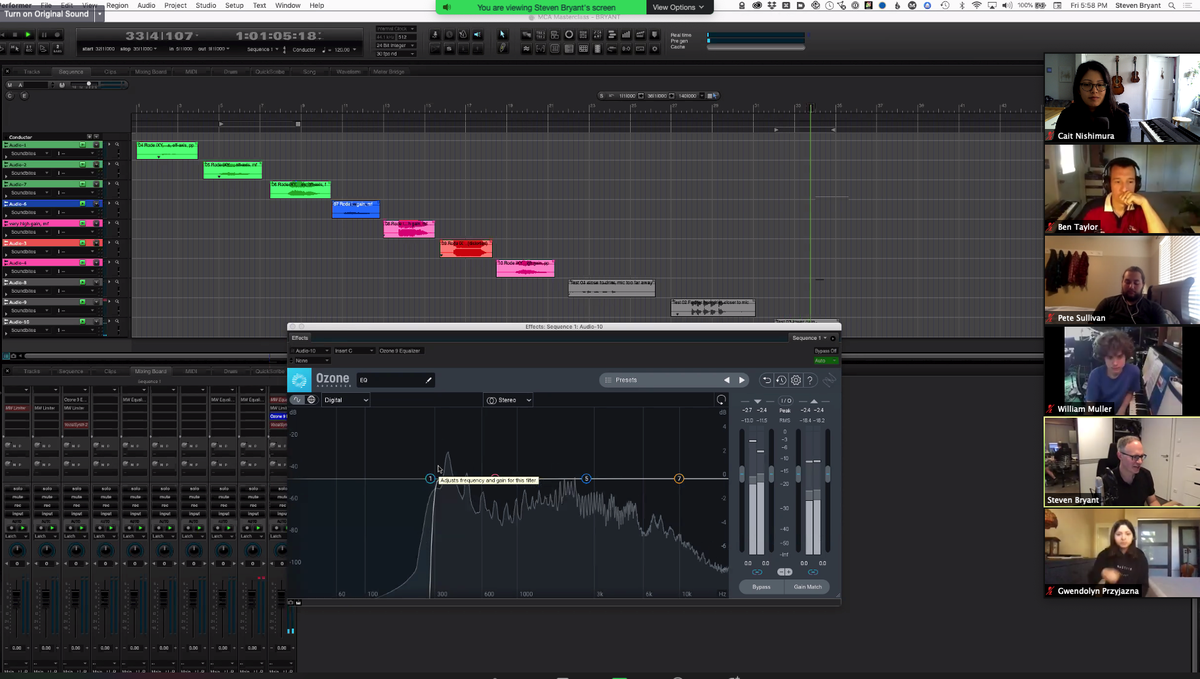Viewport: 1200px width, 679px height.
Task: Go to previous Ozone preset arrow
Action: tap(727, 380)
